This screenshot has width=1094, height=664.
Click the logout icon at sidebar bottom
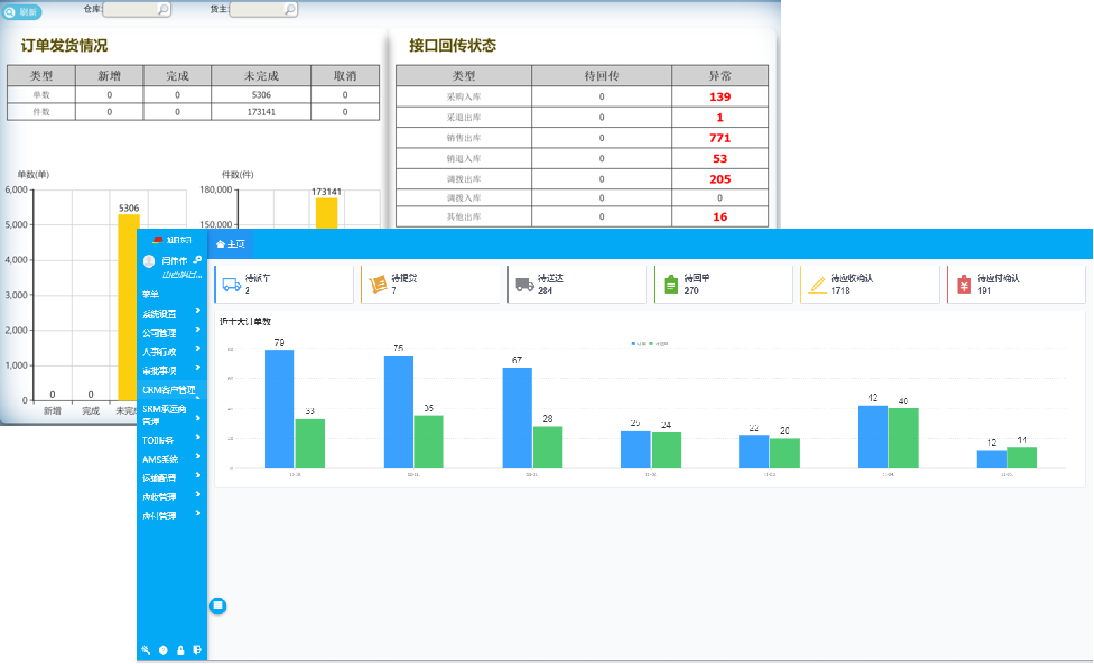pyautogui.click(x=197, y=650)
